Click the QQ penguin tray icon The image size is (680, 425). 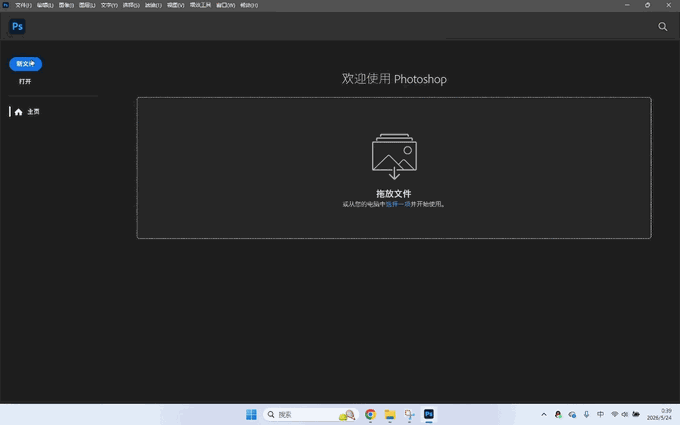click(558, 415)
